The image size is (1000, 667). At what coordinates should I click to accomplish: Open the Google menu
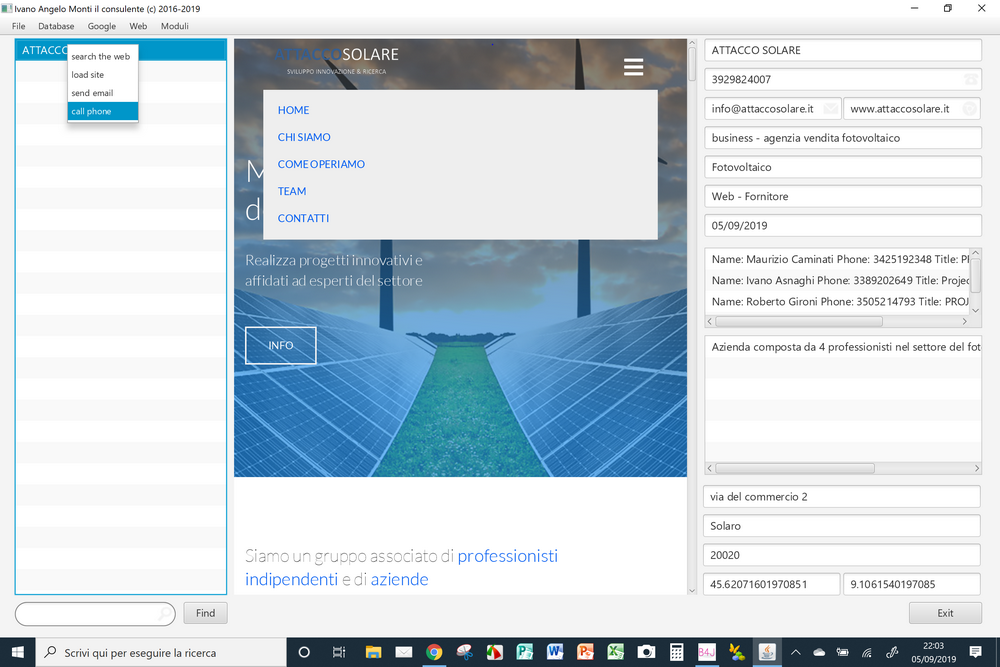click(101, 26)
